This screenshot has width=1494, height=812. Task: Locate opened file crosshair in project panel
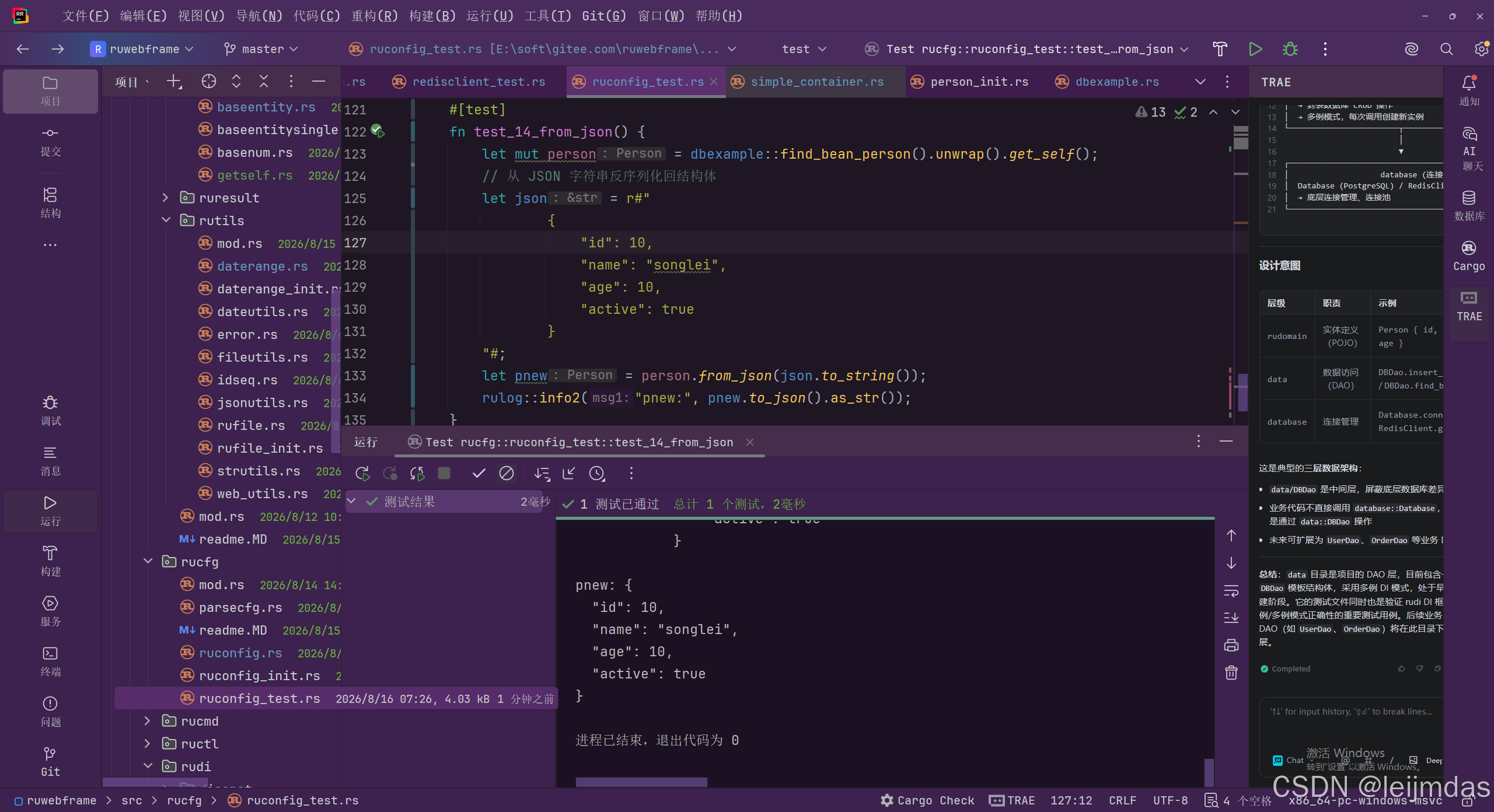(x=208, y=82)
